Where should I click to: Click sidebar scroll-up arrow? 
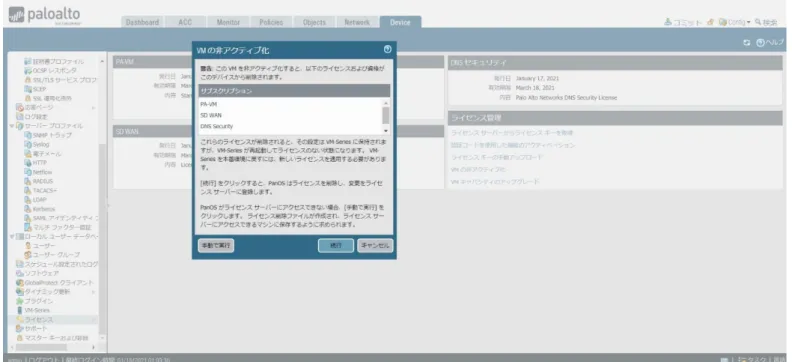pyautogui.click(x=103, y=61)
